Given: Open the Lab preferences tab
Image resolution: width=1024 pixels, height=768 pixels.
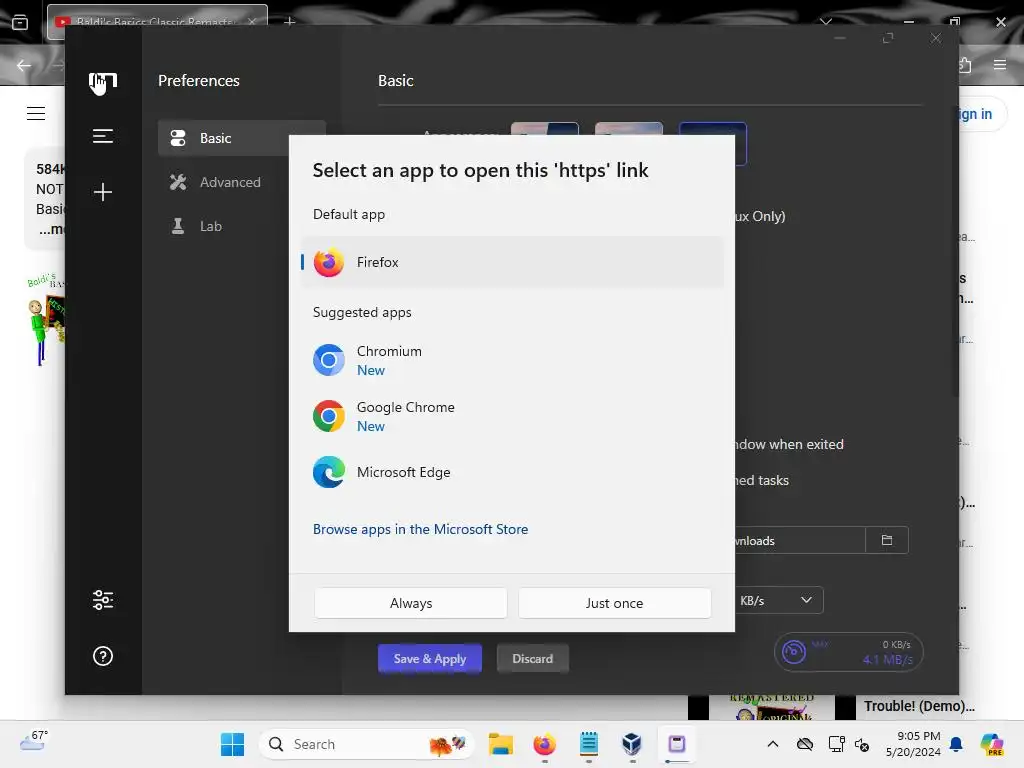Looking at the screenshot, I should (x=242, y=226).
